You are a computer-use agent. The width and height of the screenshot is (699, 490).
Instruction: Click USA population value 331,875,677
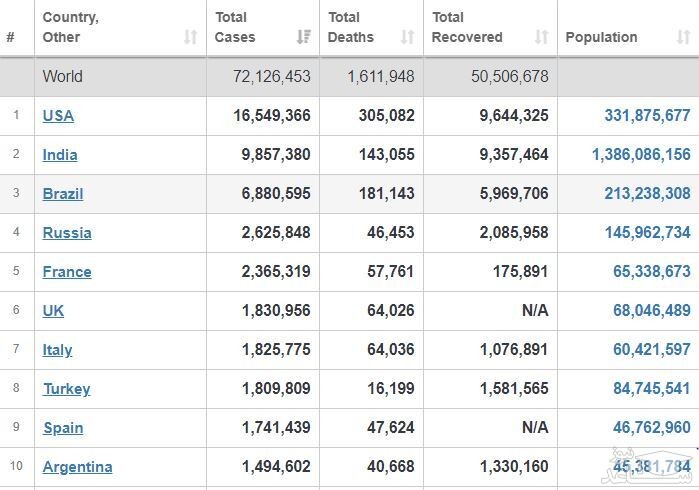[x=647, y=115]
